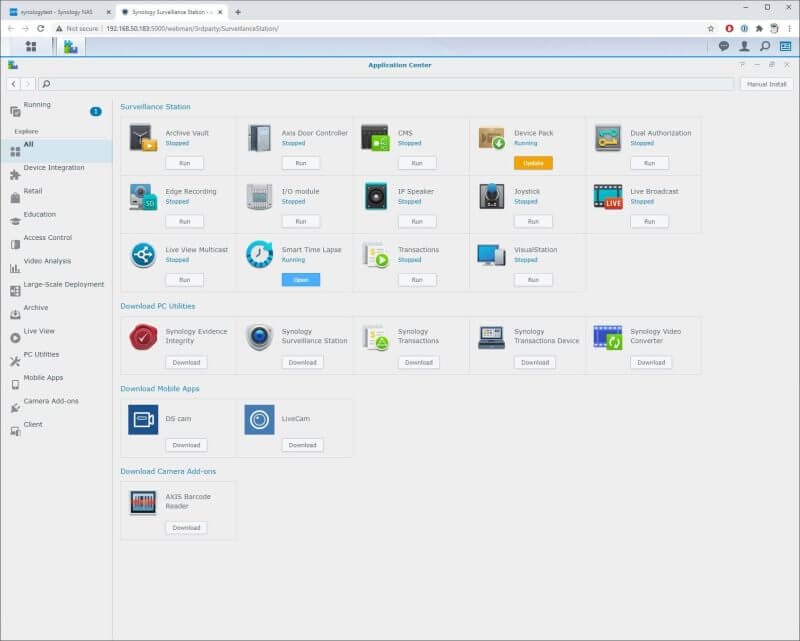Image resolution: width=800 pixels, height=641 pixels.
Task: Open the Smart Time Lapse application
Action: 301,280
